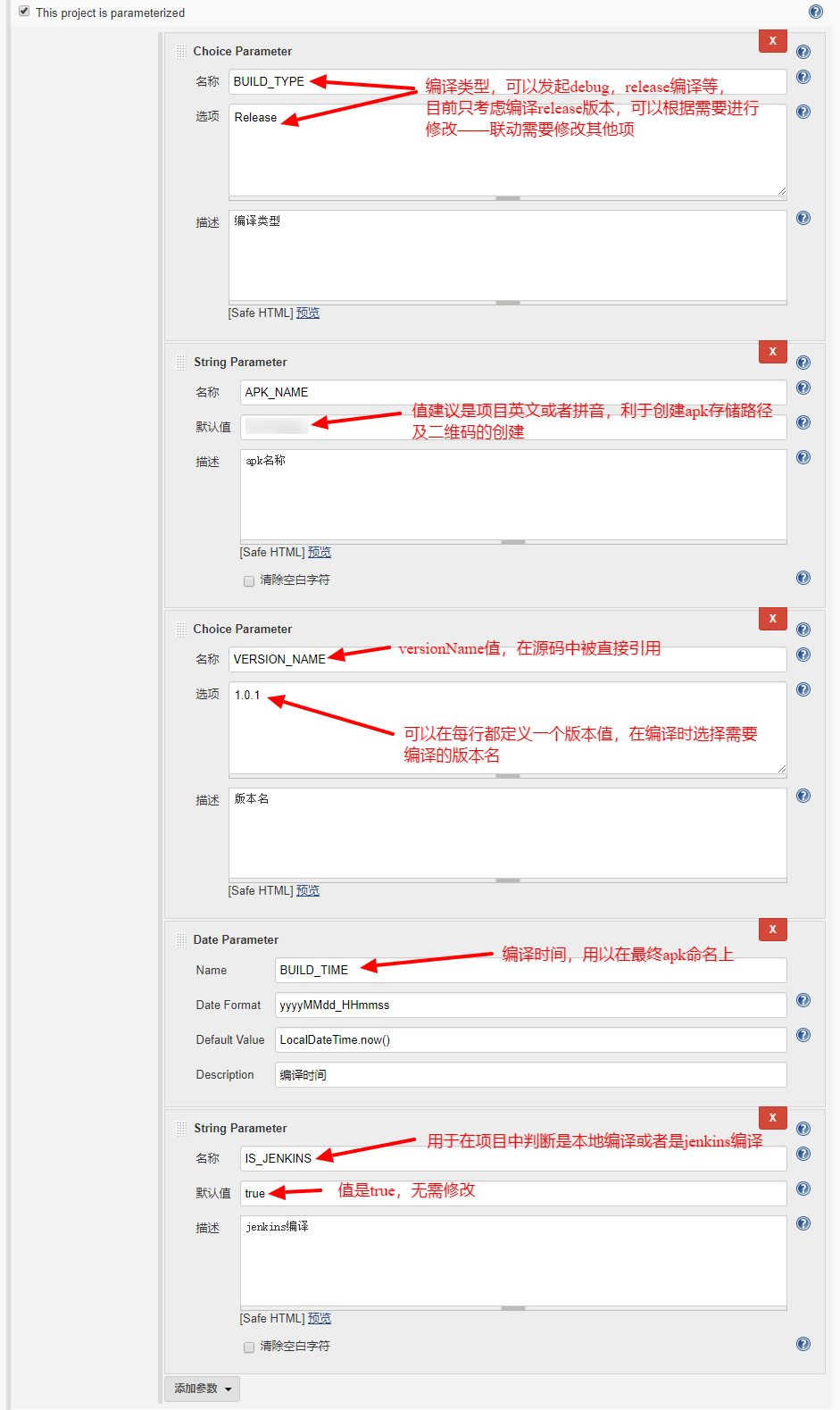
Task: Click the BUILD_TYPE name input
Action: 508,81
